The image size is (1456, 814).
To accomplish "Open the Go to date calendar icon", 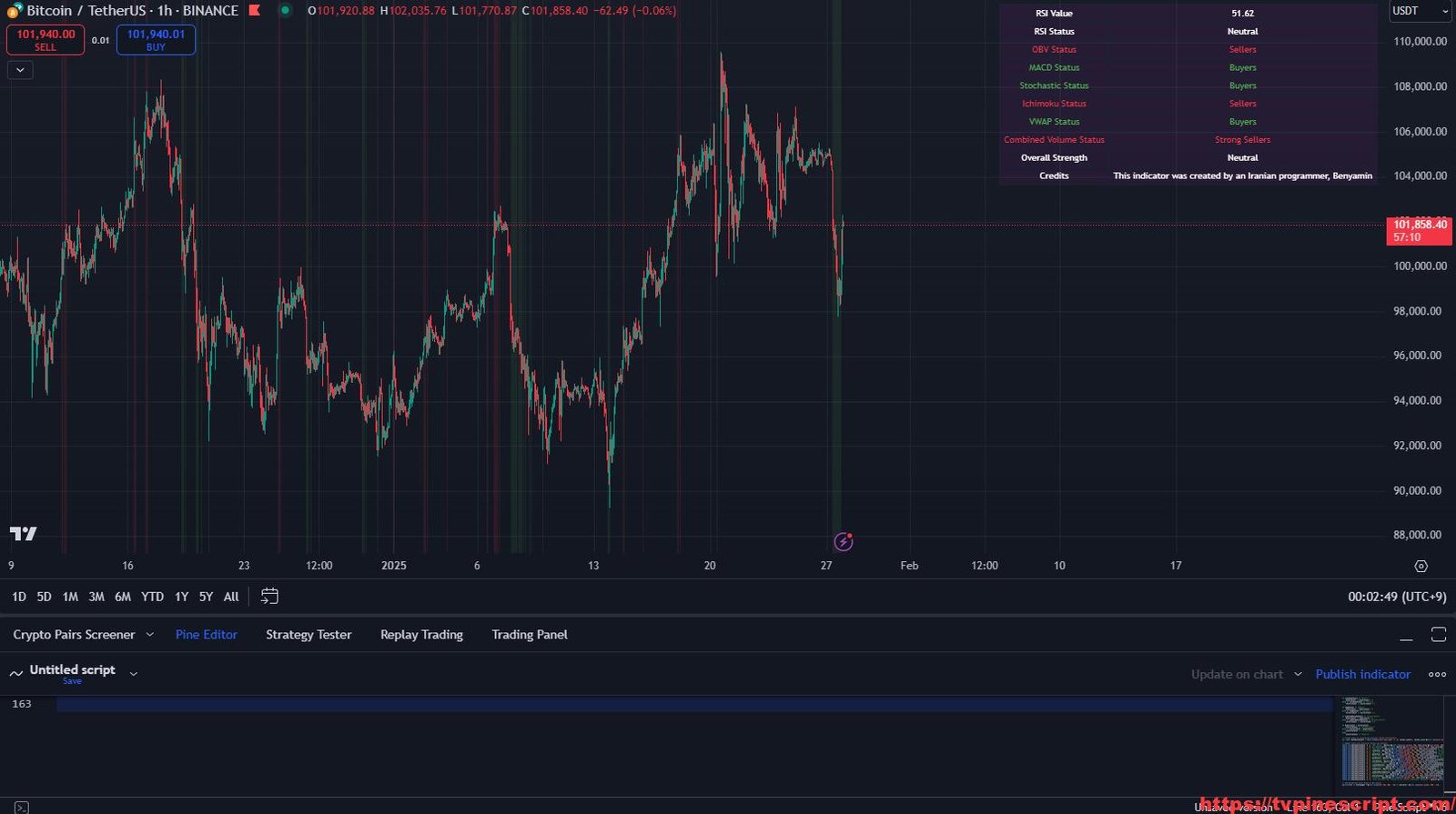I will coord(269,597).
